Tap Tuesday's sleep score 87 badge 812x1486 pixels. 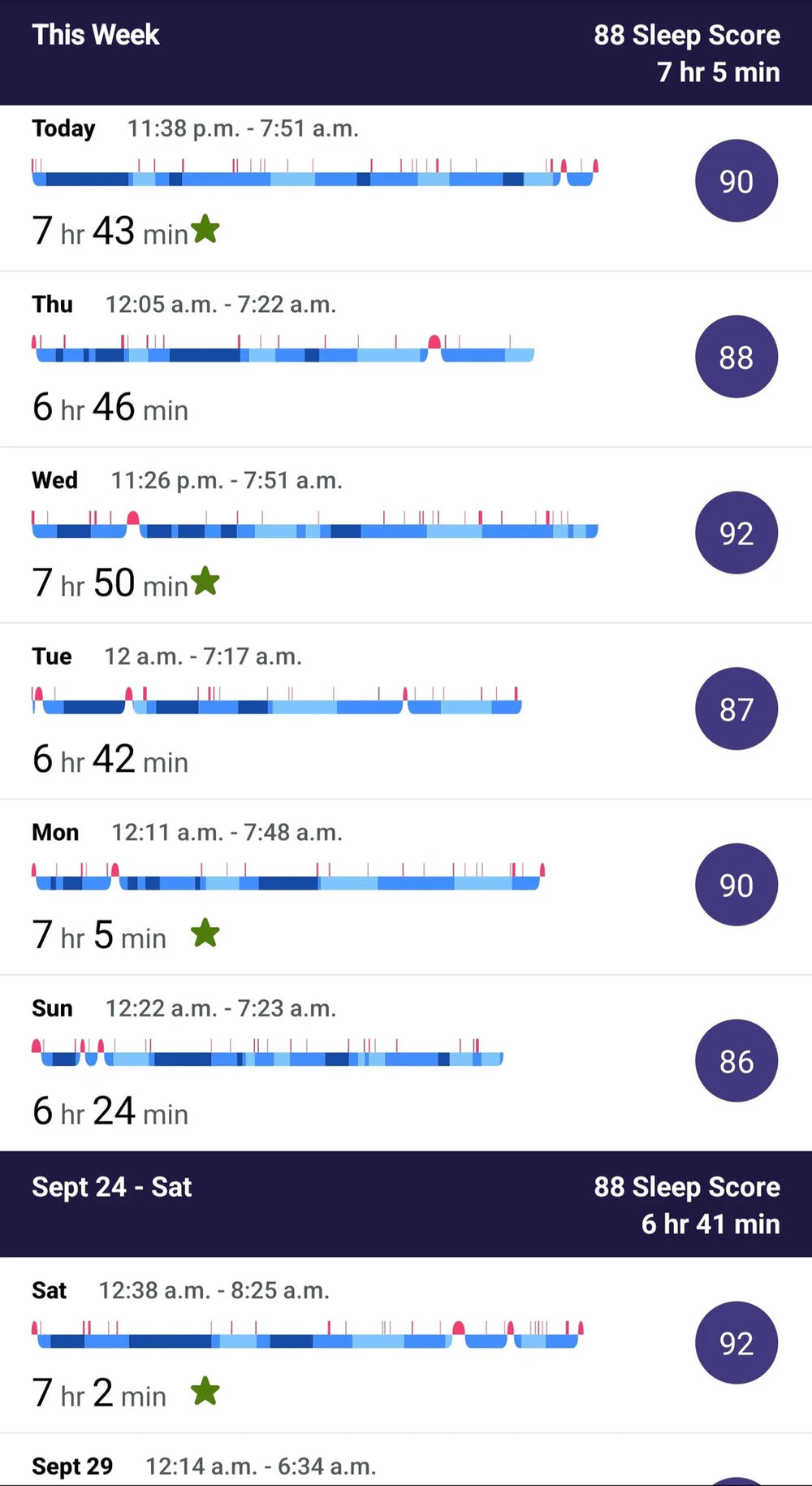(x=736, y=708)
